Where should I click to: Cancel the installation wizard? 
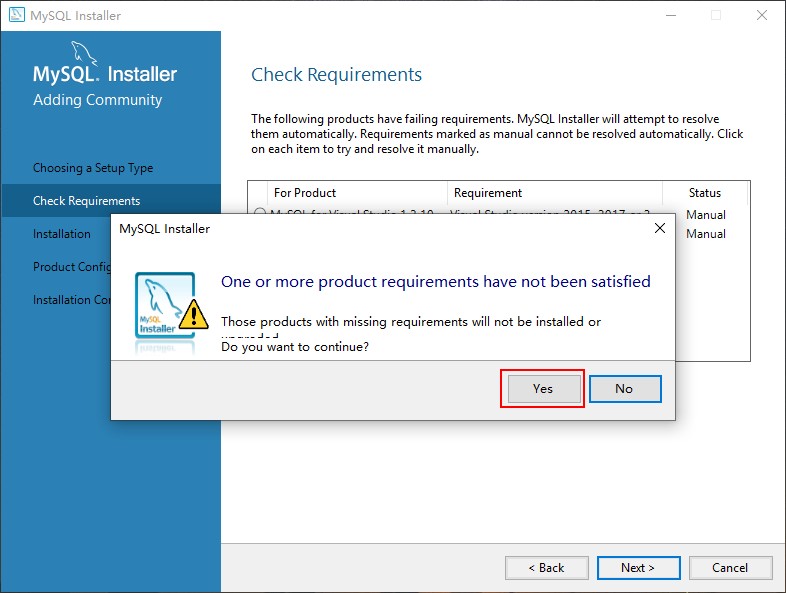pyautogui.click(x=730, y=567)
